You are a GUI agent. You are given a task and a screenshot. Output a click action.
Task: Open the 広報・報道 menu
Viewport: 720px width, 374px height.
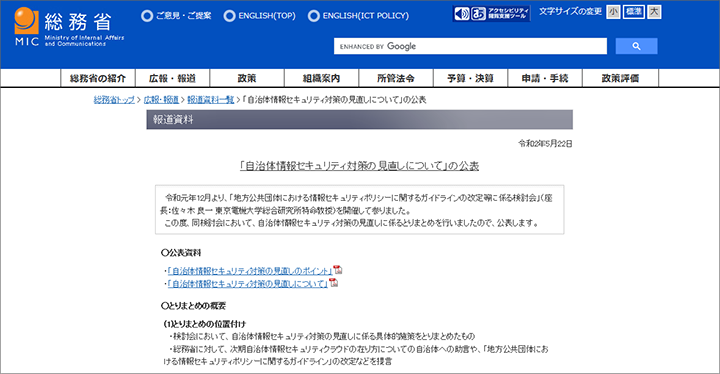coord(172,78)
